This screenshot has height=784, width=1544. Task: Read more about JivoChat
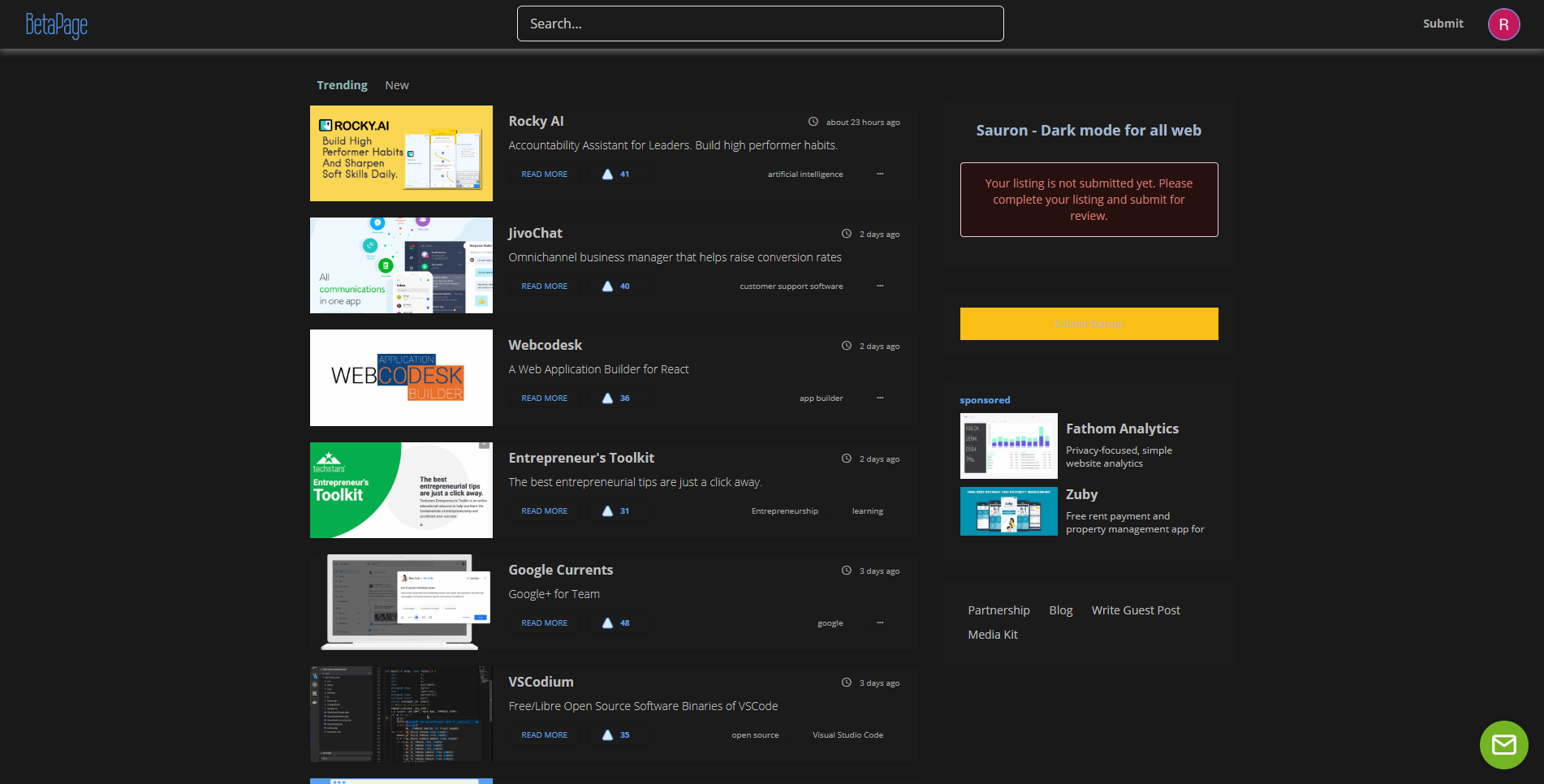click(x=544, y=286)
